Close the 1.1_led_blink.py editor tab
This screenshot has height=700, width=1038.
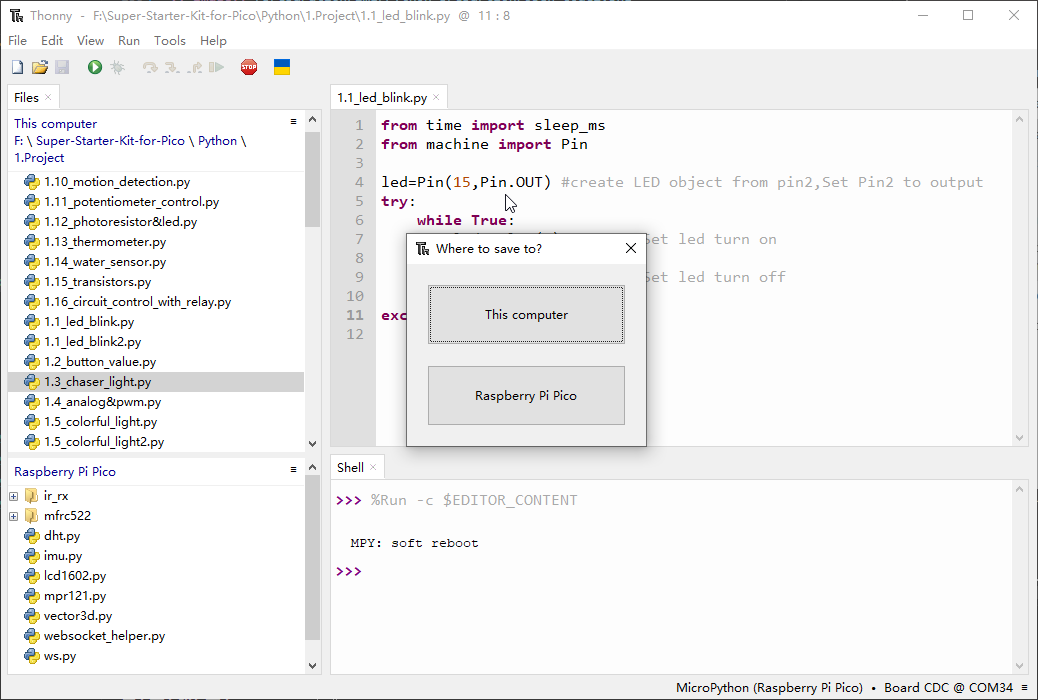tap(436, 97)
